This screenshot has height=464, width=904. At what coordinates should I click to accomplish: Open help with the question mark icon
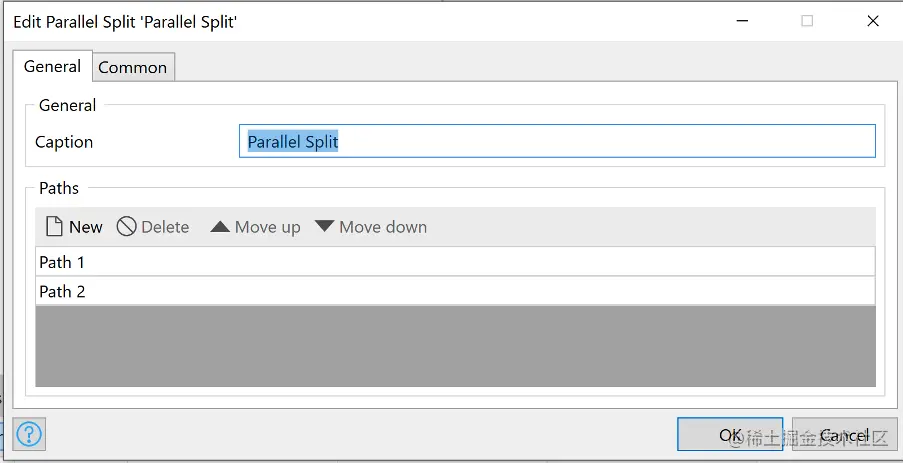(x=31, y=434)
